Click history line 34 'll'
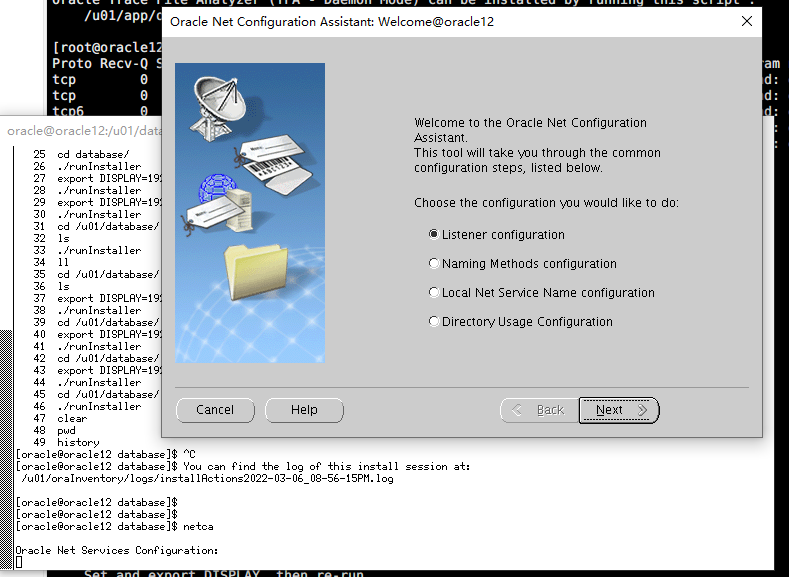This screenshot has height=577, width=789. 51,263
